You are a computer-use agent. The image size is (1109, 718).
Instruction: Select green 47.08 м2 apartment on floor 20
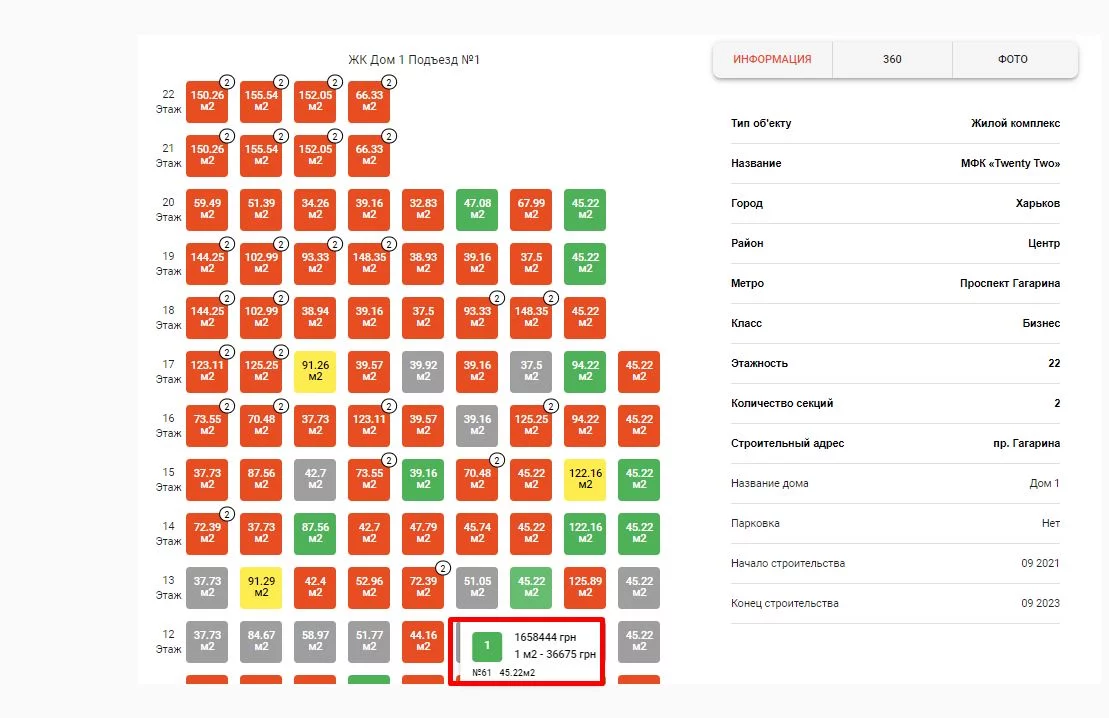(477, 209)
